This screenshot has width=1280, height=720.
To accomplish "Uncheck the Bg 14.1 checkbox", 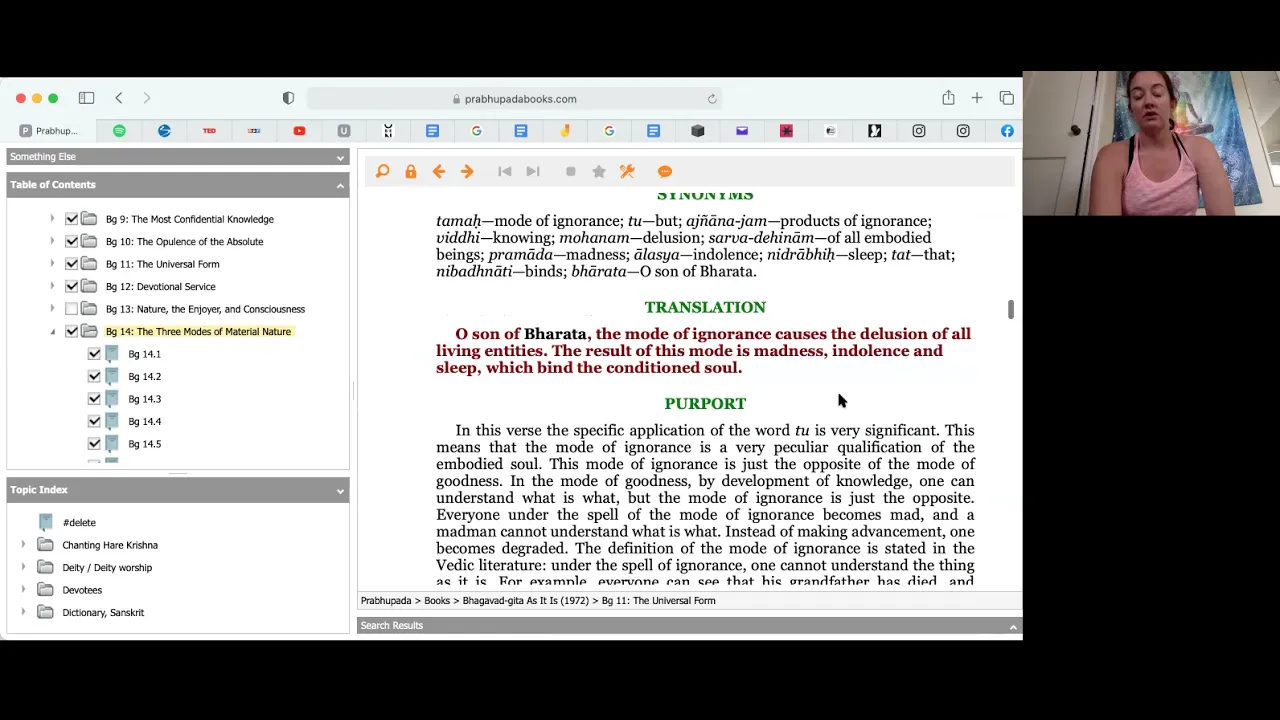I will pyautogui.click(x=94, y=354).
